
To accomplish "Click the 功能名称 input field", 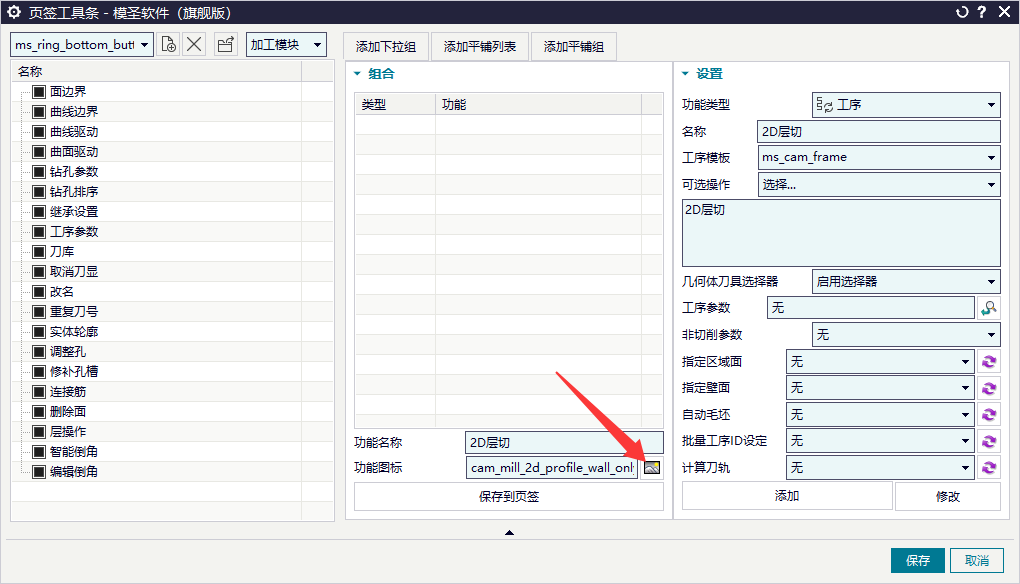I will point(564,442).
